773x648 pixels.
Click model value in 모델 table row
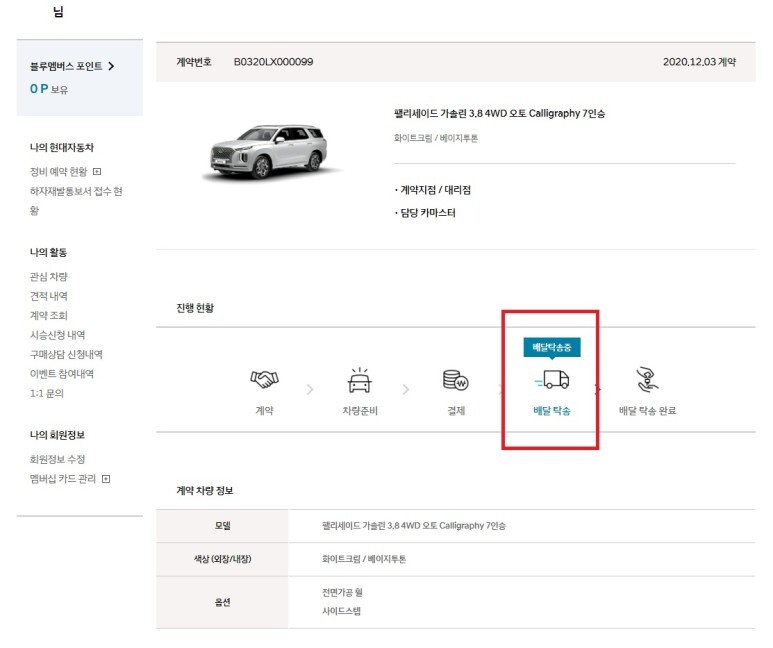[414, 526]
